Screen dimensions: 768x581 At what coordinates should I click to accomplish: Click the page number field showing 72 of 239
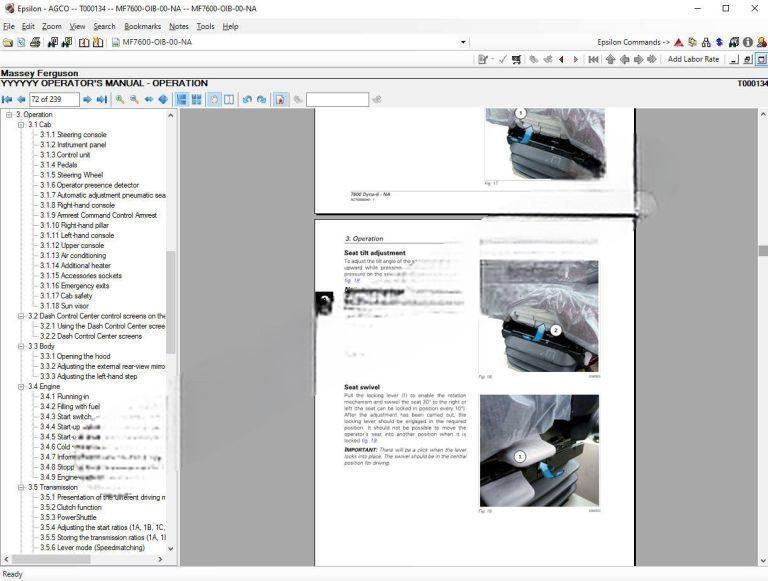(x=54, y=99)
